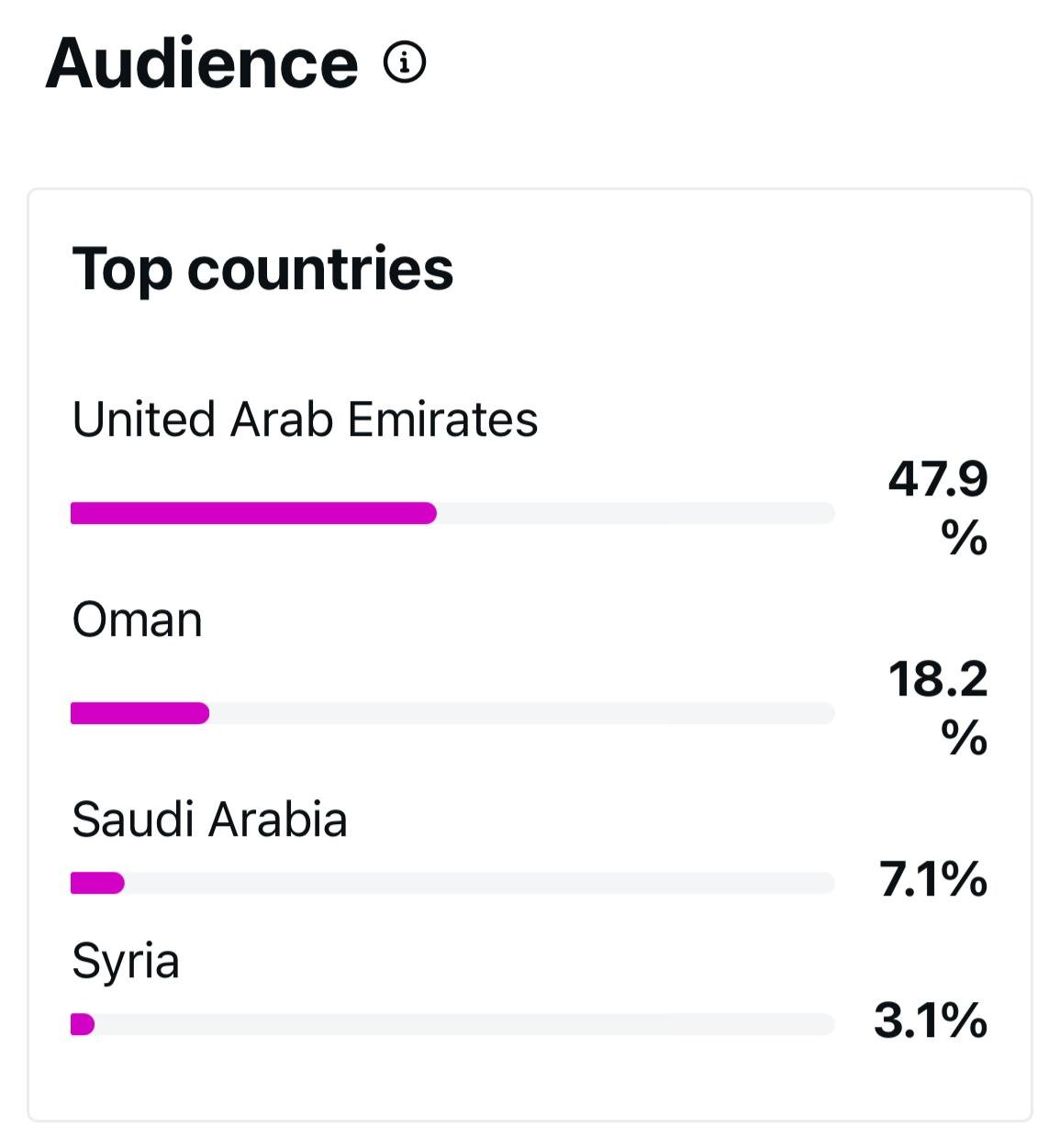1049x1148 pixels.
Task: Click the 7.1% value for Saudi Arabia
Action: point(932,879)
